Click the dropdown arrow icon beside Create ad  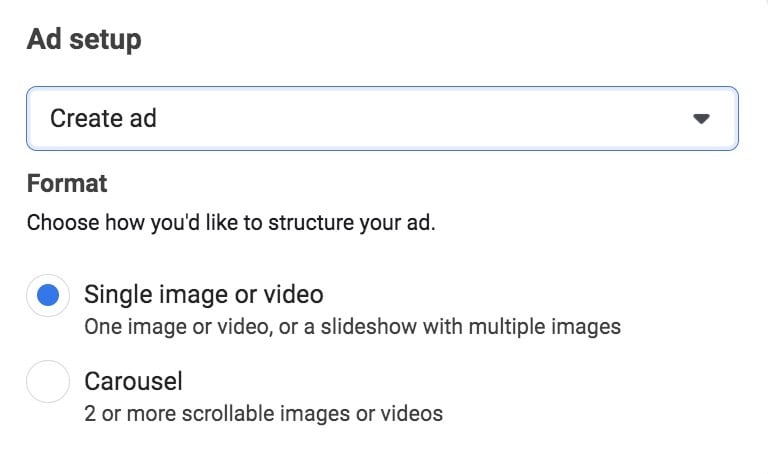point(701,119)
